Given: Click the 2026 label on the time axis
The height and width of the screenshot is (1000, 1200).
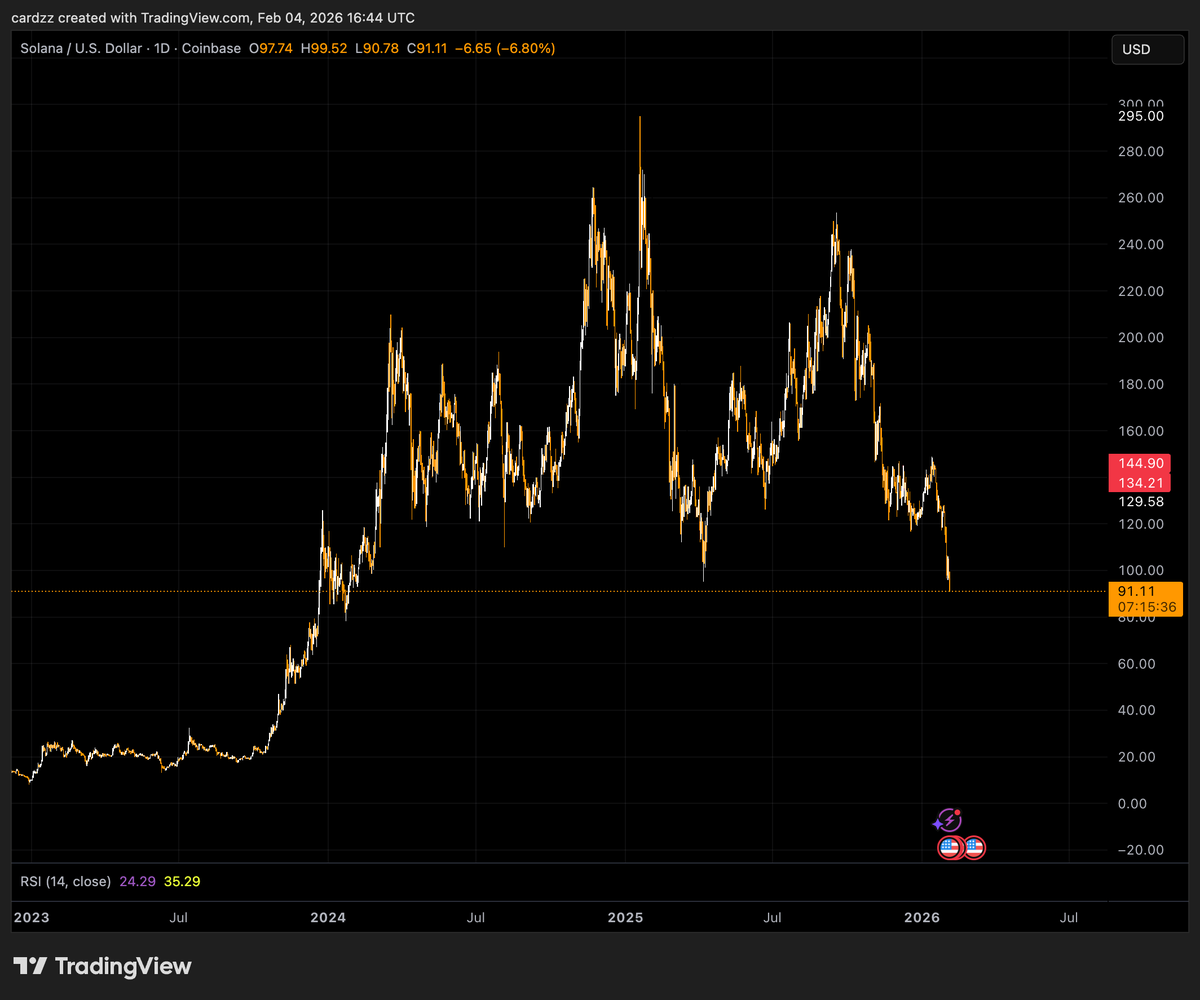Looking at the screenshot, I should pos(922,917).
